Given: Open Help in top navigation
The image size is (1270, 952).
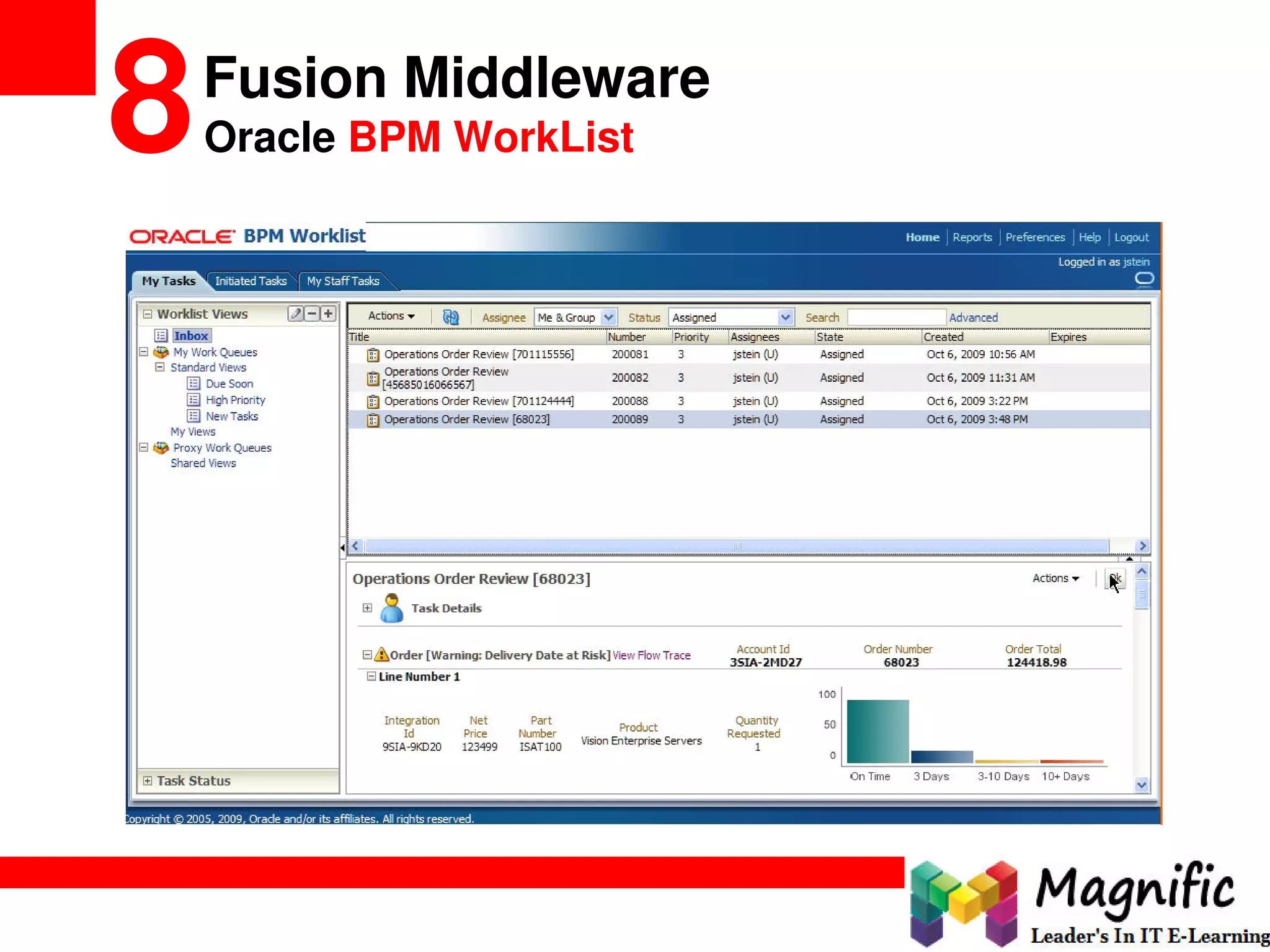Looking at the screenshot, I should coord(1090,237).
